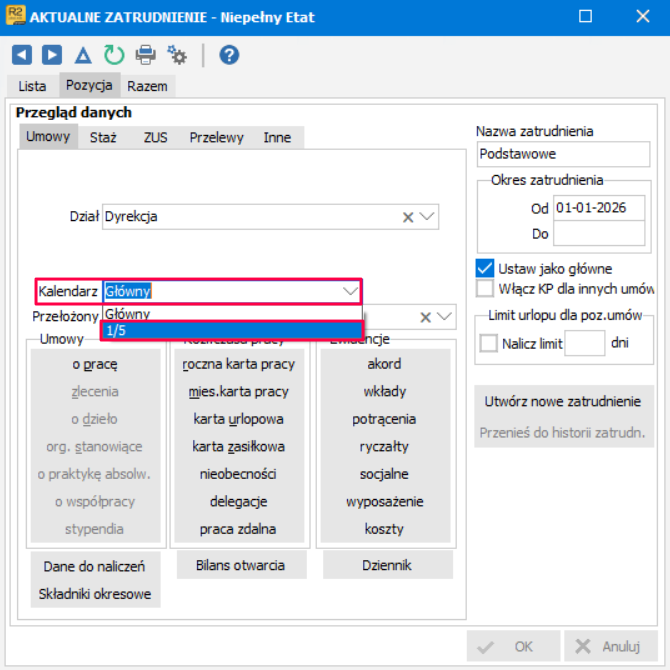The width and height of the screenshot is (670, 670).
Task: Close the Aktualne Zatrudnienie window
Action: [x=643, y=16]
